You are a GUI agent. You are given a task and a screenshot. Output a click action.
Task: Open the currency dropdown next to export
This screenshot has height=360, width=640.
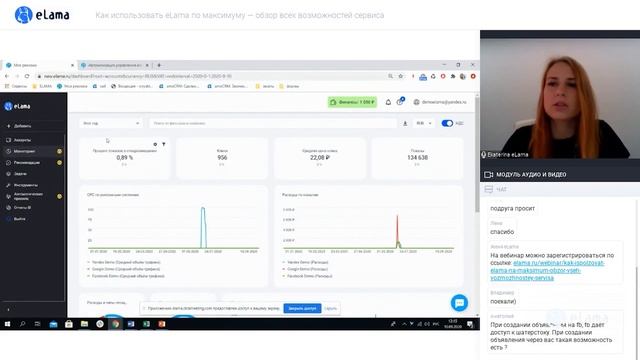424,123
